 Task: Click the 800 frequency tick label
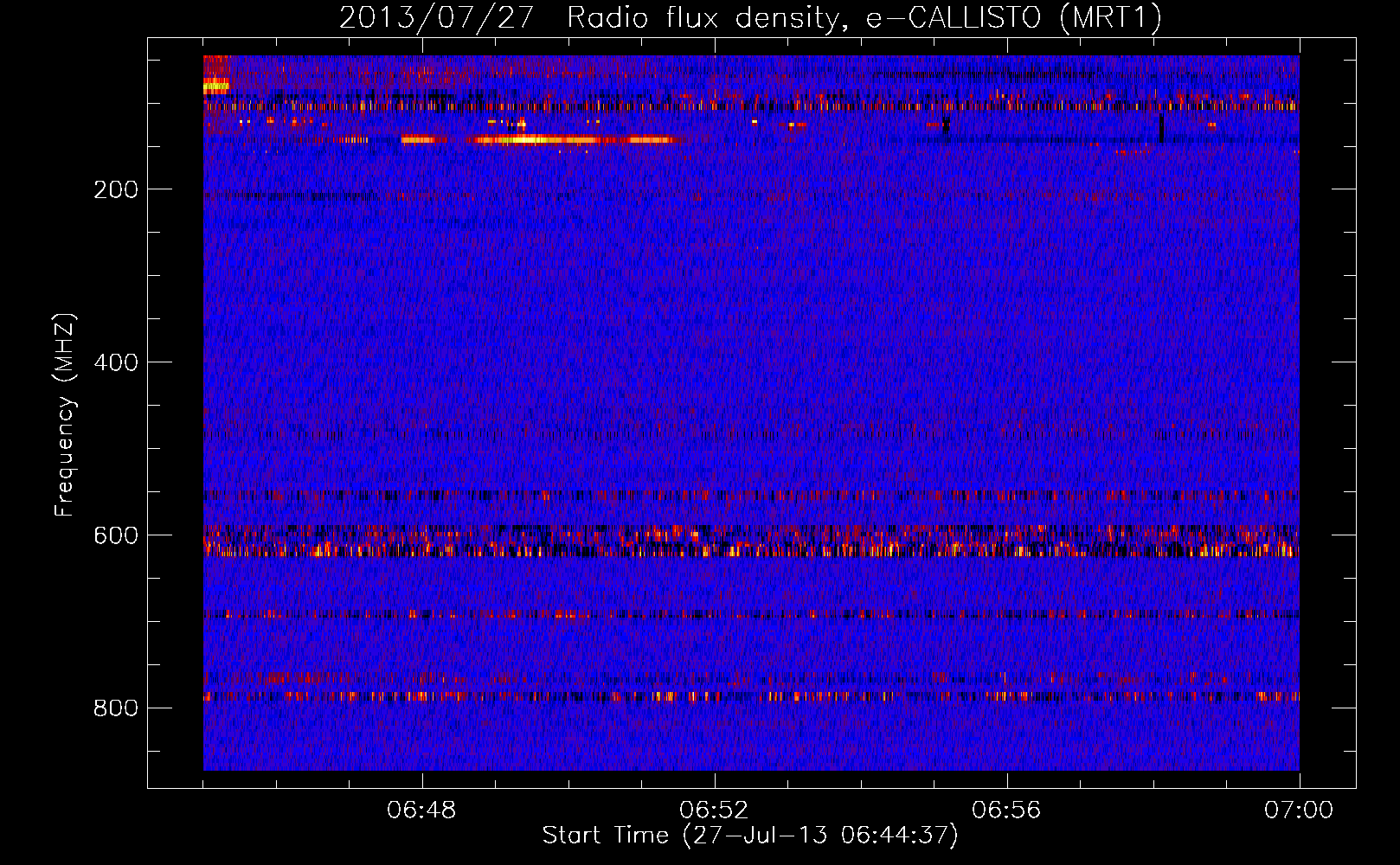(x=116, y=708)
